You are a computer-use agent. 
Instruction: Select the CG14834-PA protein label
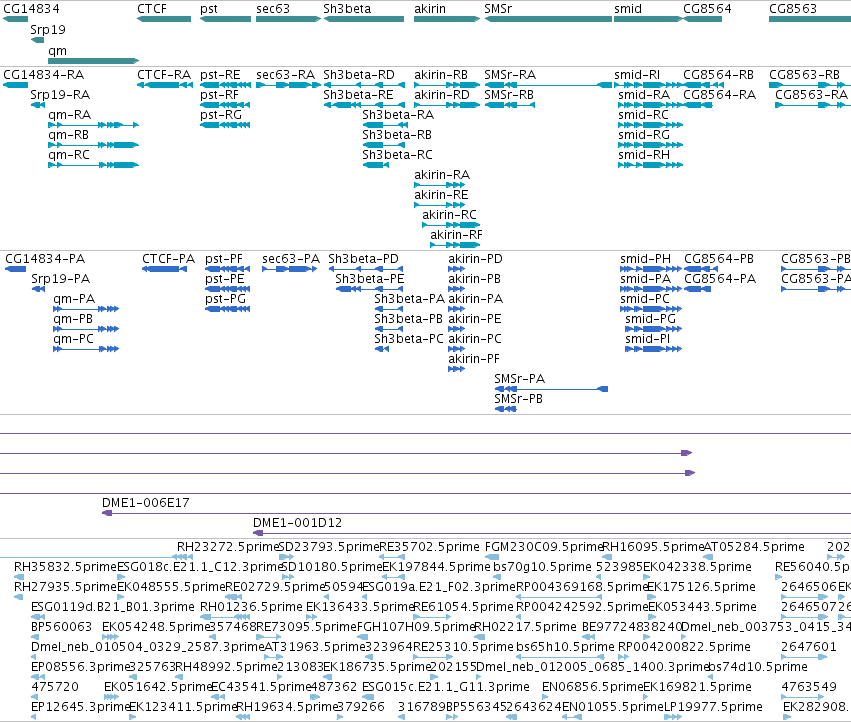(46, 258)
